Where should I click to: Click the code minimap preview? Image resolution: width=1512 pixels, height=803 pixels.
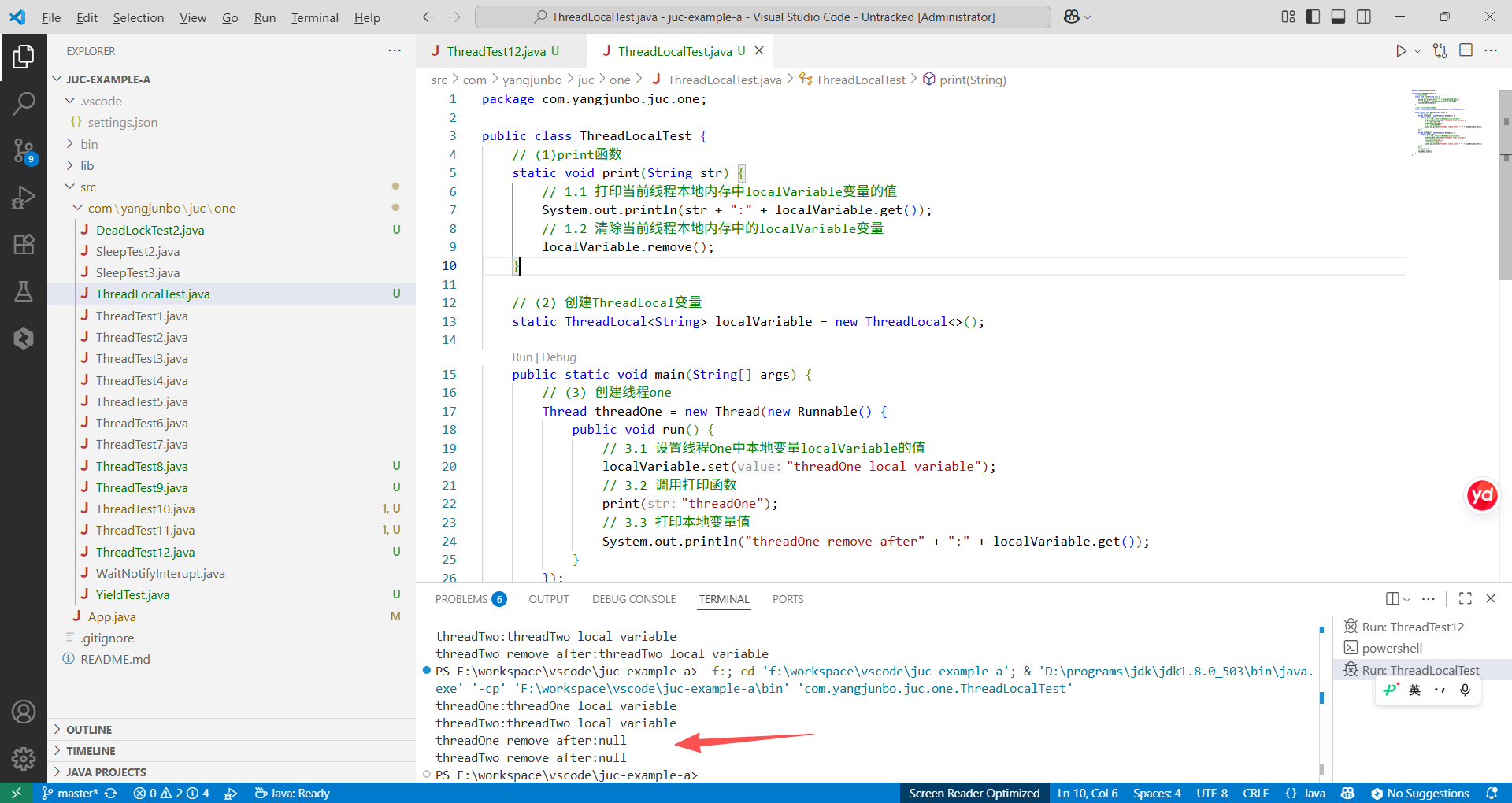(x=1449, y=121)
